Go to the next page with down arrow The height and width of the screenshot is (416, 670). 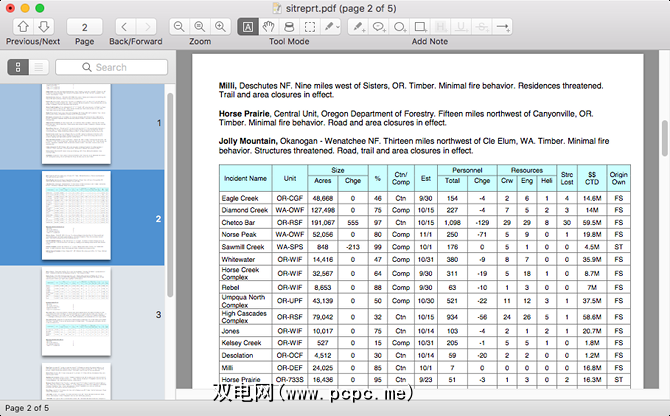43,26
